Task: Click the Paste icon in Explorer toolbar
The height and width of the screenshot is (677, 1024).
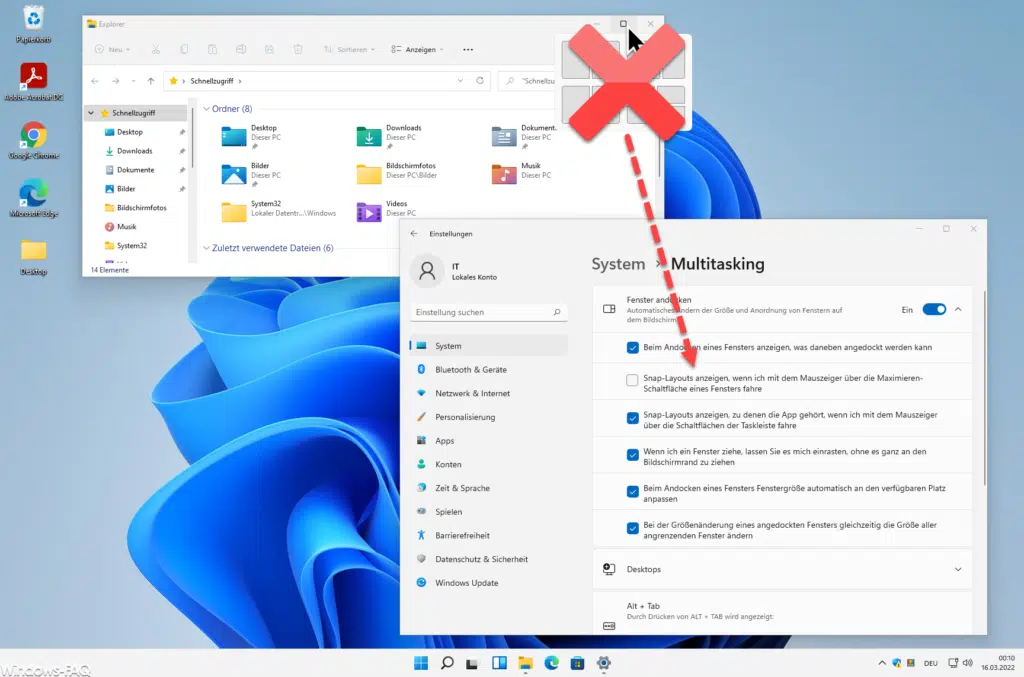Action: [x=214, y=47]
